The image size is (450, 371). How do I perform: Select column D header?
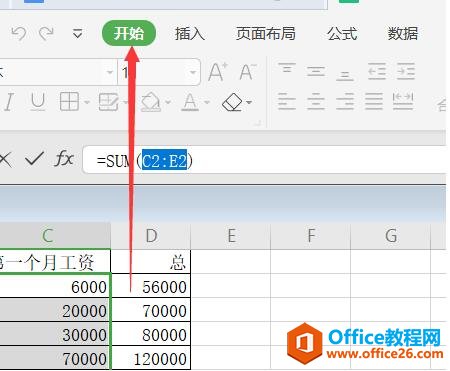151,236
